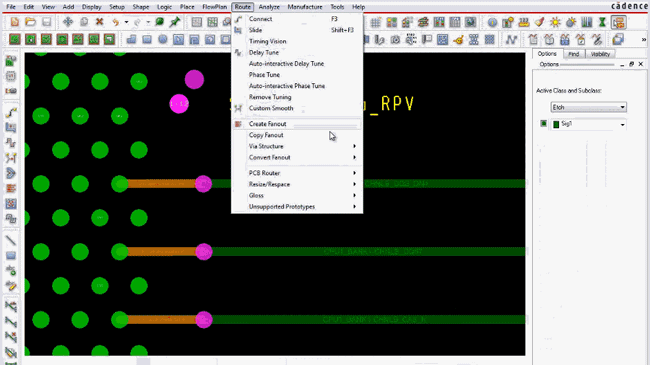Switch to the Visibility tab
650x365 pixels.
pyautogui.click(x=600, y=54)
